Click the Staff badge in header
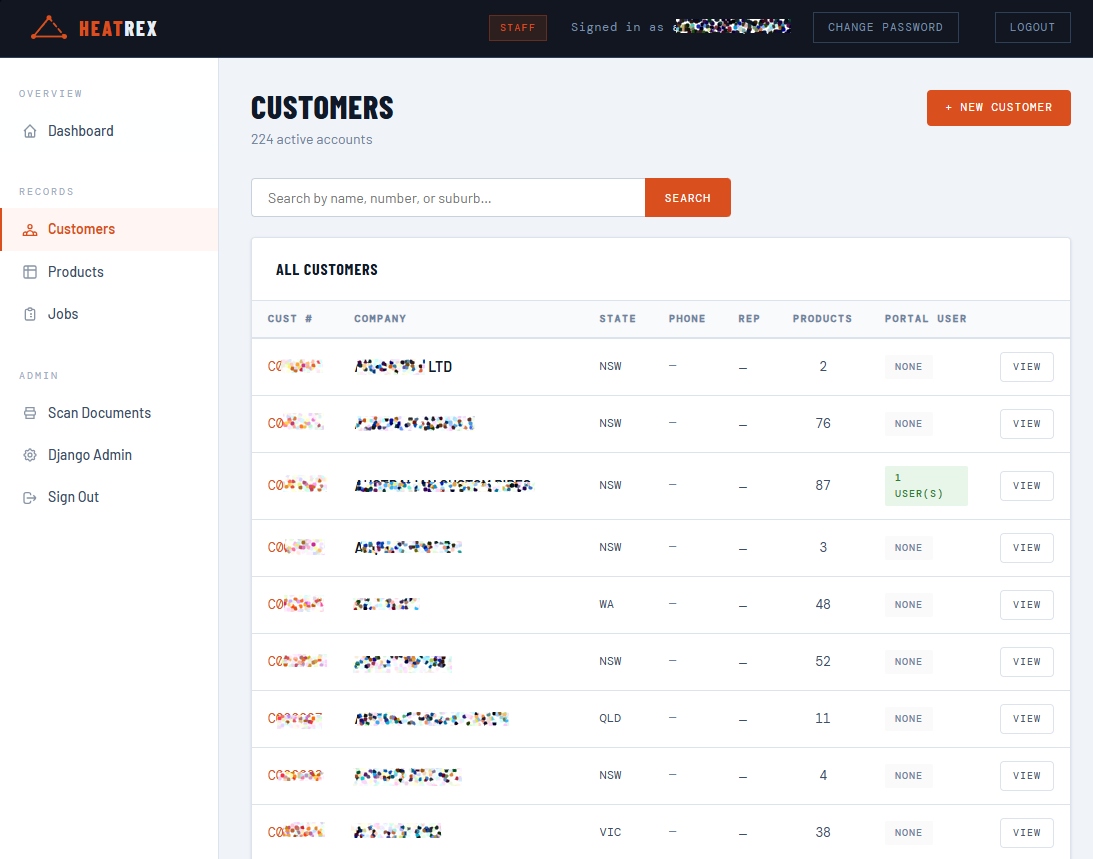The image size is (1093, 859). (x=517, y=28)
